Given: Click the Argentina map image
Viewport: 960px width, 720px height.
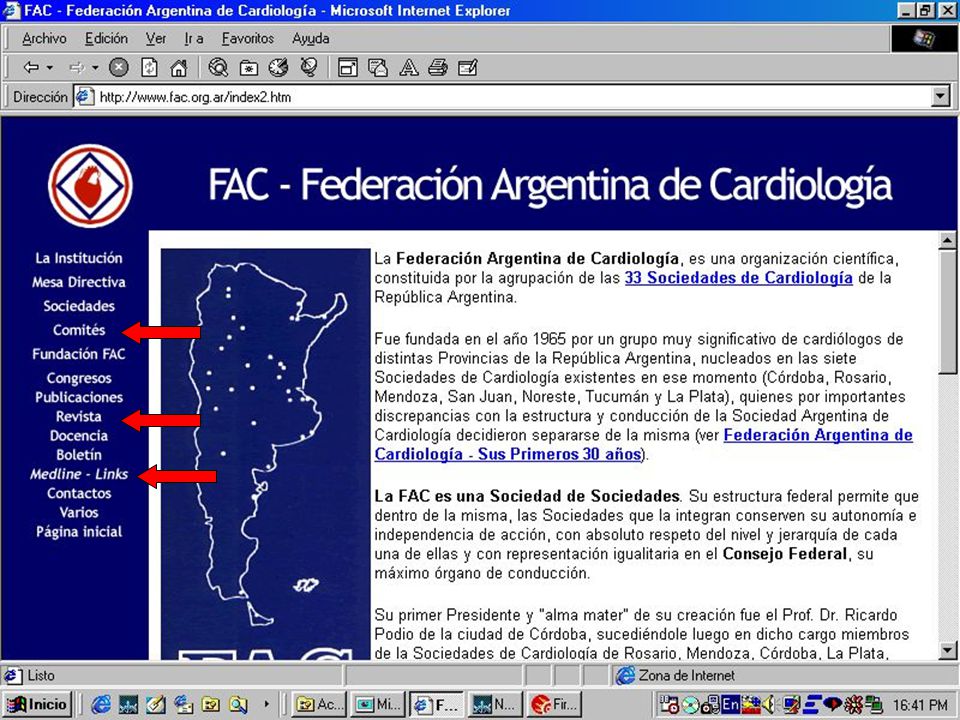Looking at the screenshot, I should coord(265,453).
